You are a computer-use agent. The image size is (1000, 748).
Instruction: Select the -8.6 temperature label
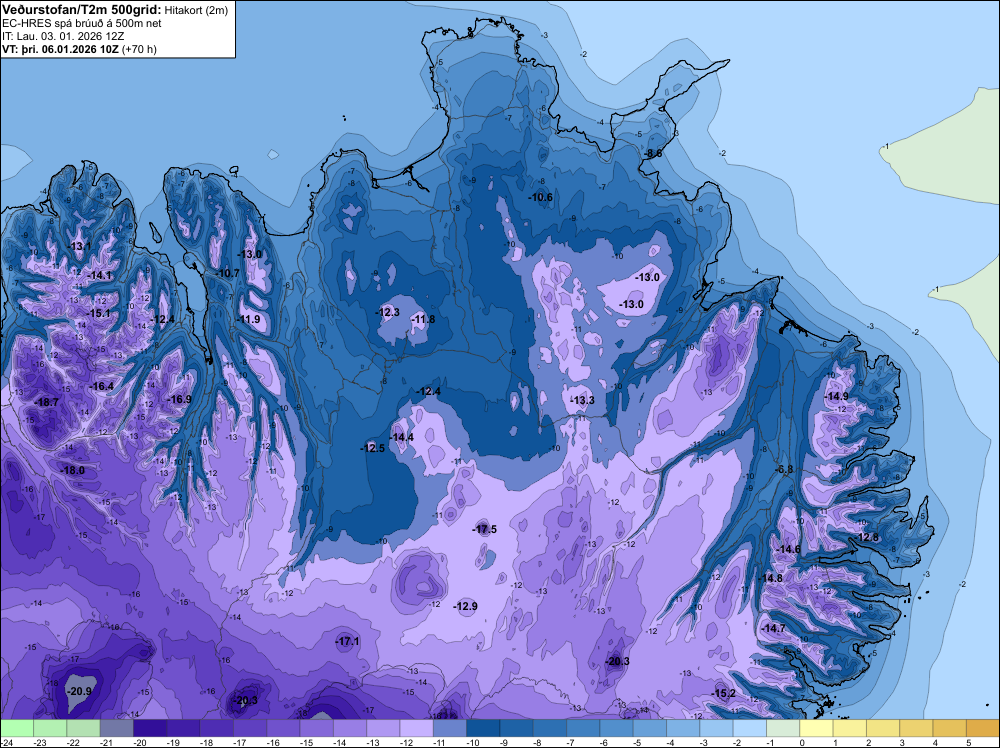pos(652,153)
